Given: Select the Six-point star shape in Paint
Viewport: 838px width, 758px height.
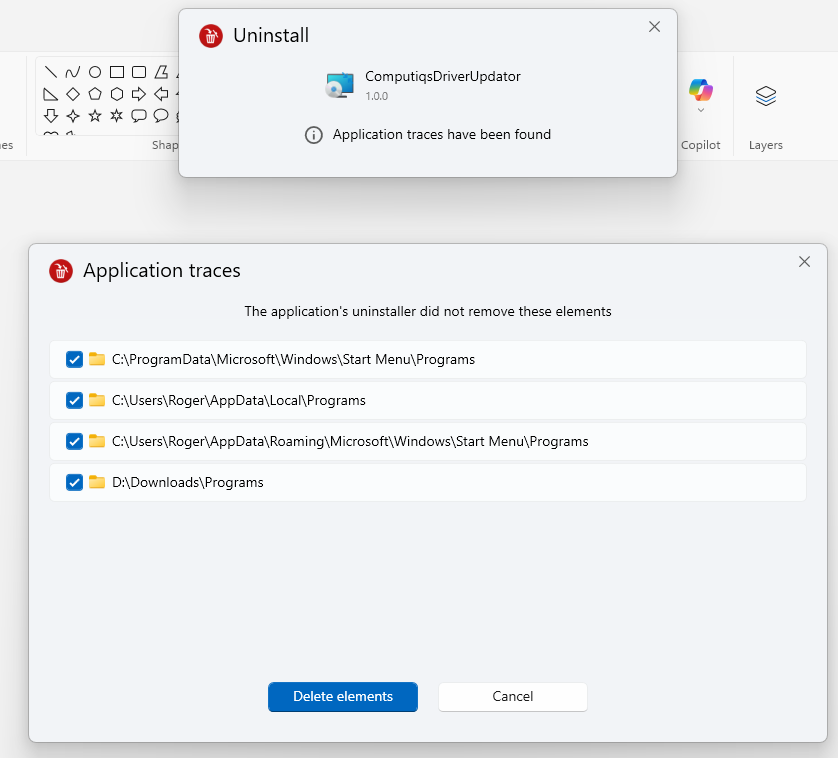Looking at the screenshot, I should coord(117,115).
